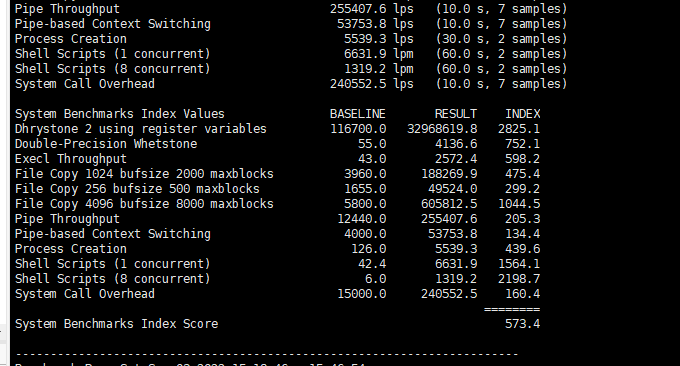Select File Copy 1024 bufsize 2000 maxblocks label

point(144,174)
